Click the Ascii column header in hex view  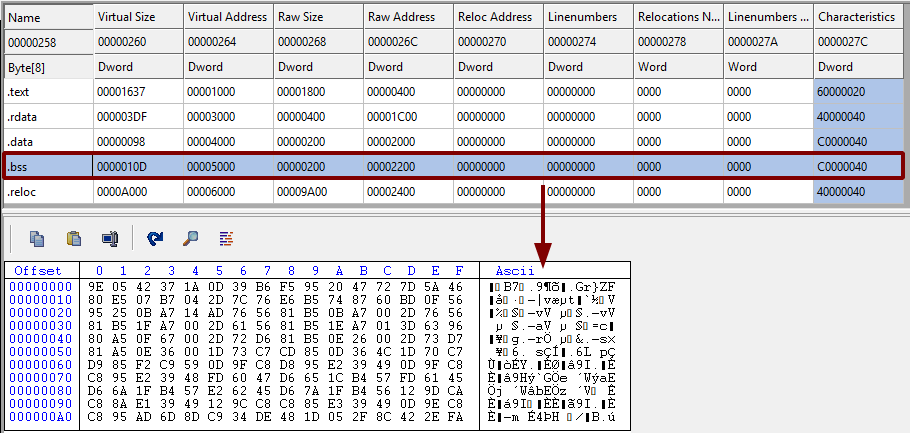[x=514, y=270]
